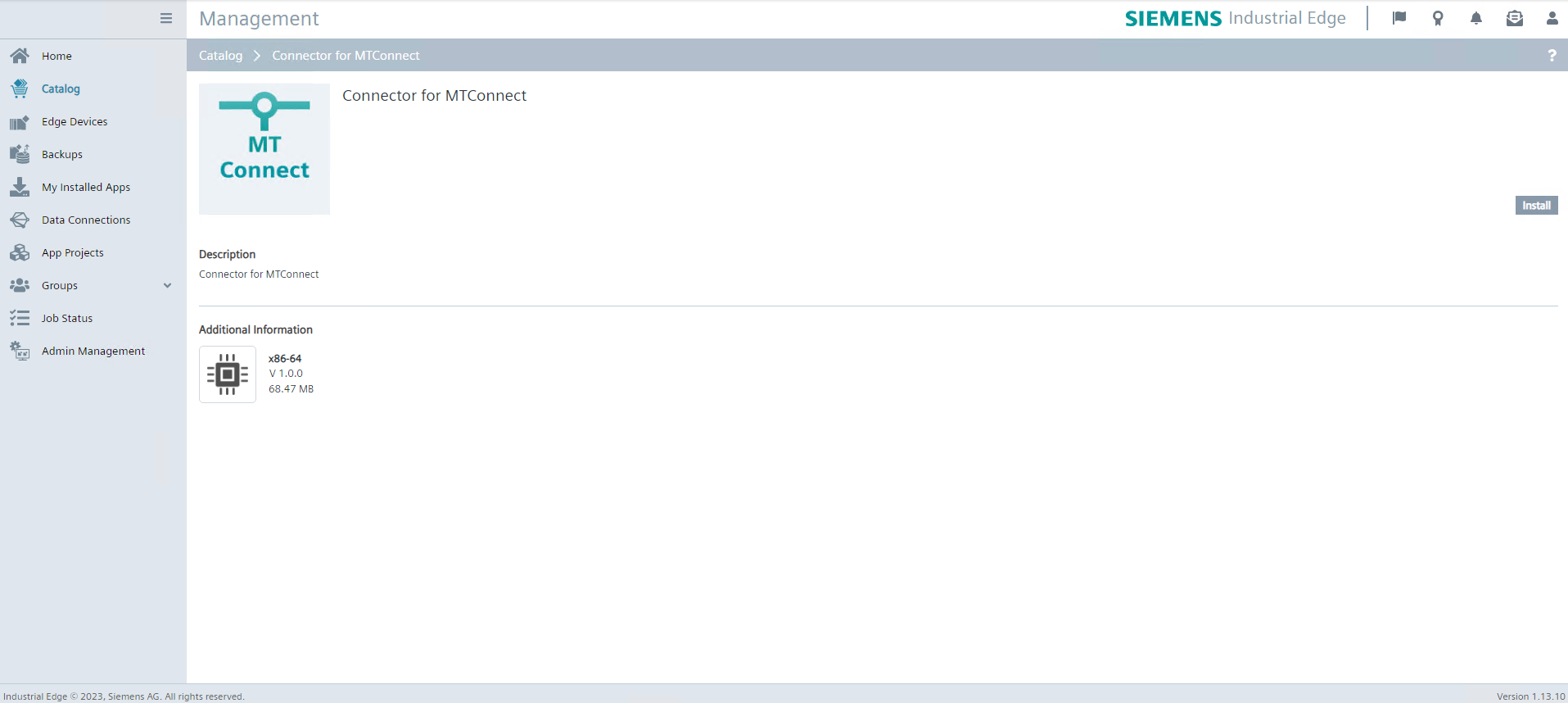
Task: Open help via the question mark icon
Action: (x=1552, y=55)
